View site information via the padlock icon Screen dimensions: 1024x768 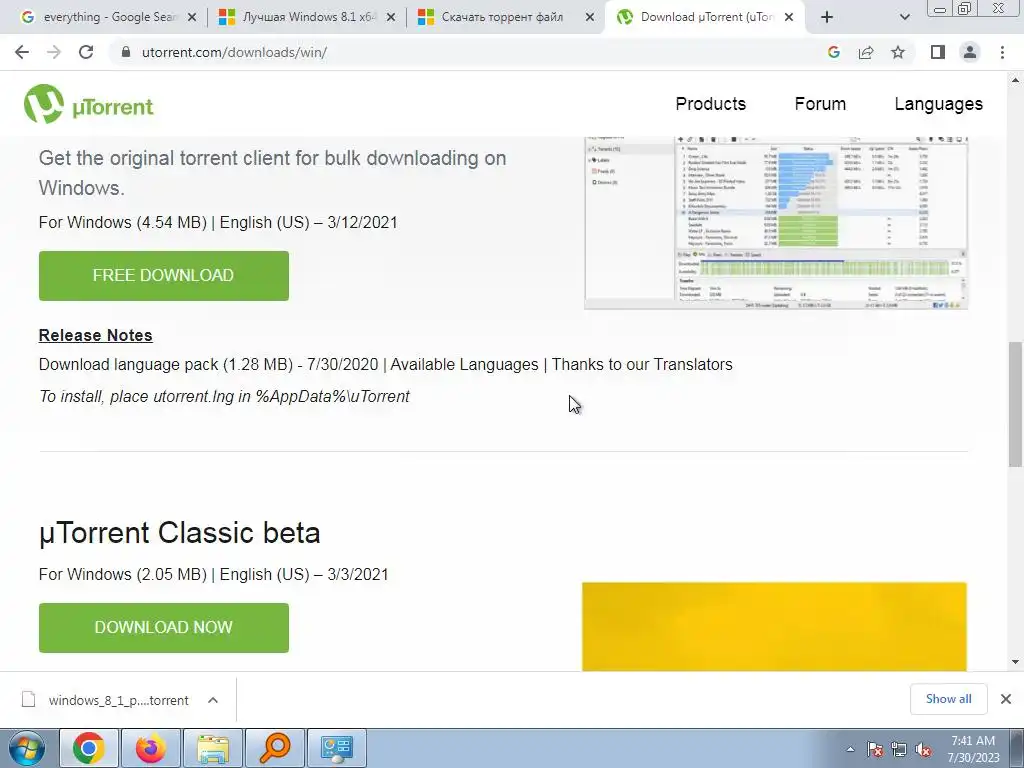(126, 52)
